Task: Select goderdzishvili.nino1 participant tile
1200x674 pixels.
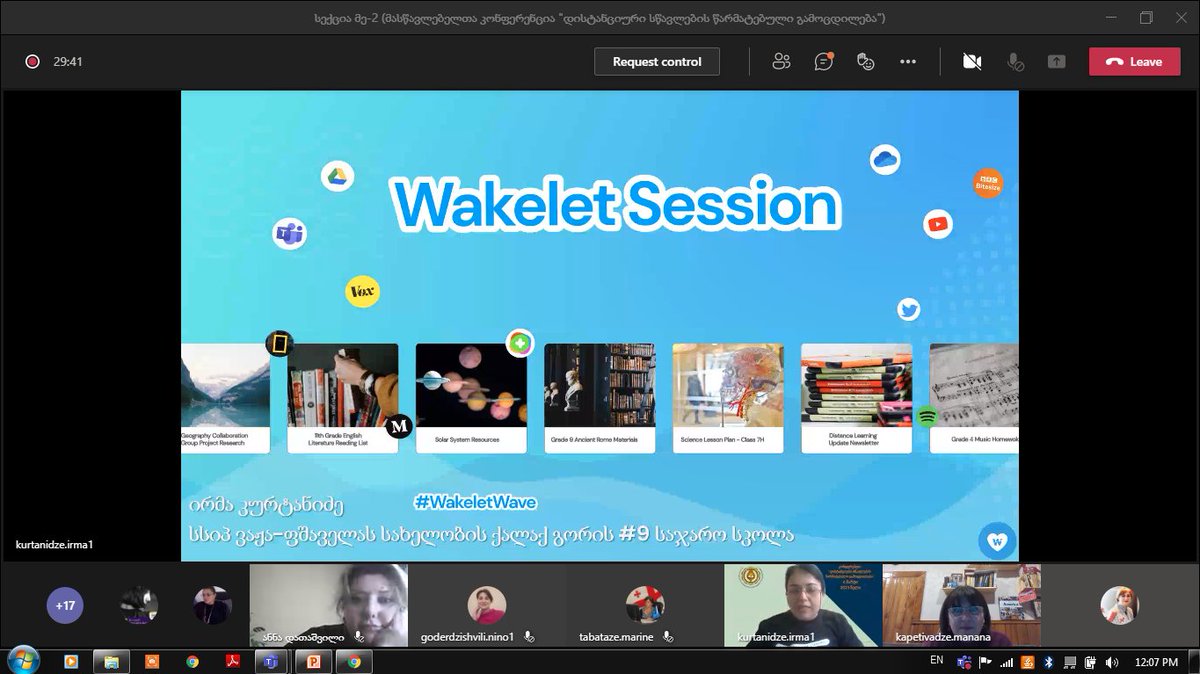Action: tap(486, 606)
